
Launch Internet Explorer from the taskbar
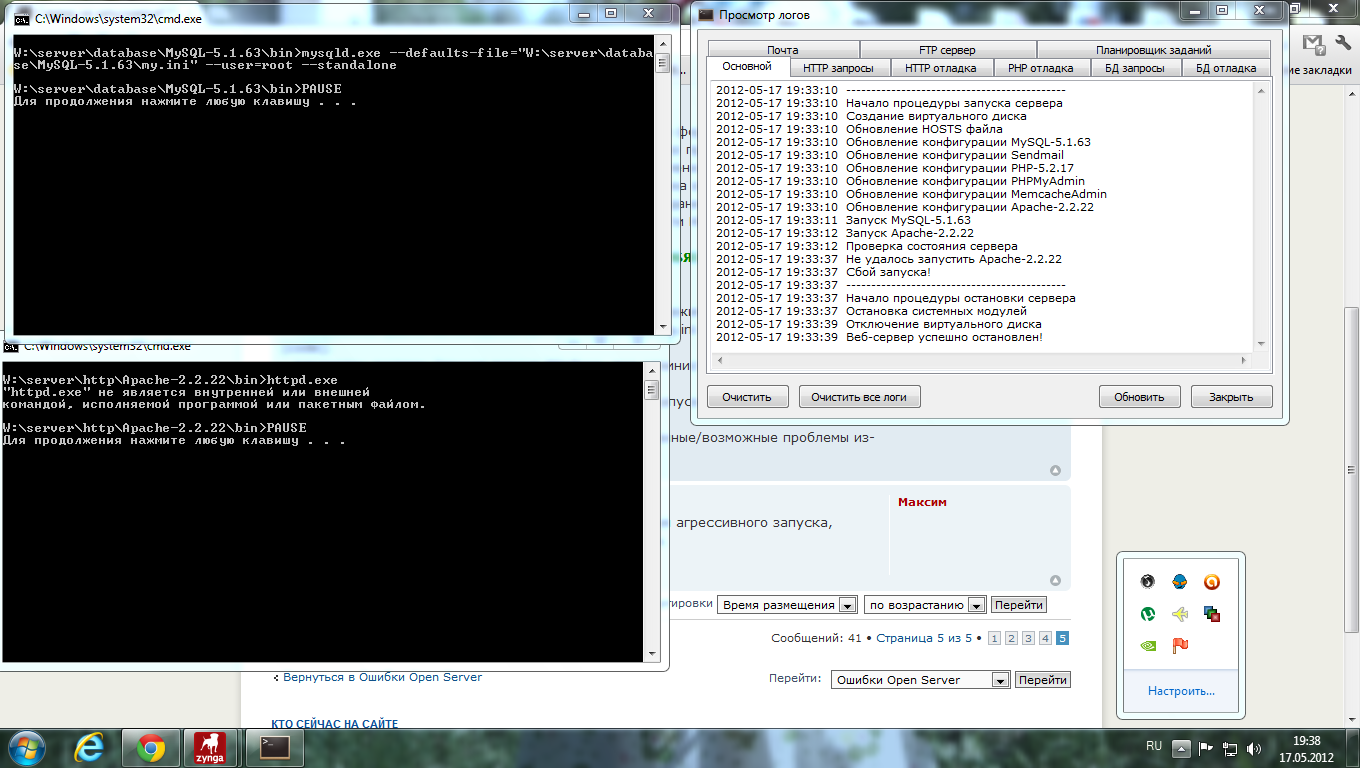click(x=91, y=747)
